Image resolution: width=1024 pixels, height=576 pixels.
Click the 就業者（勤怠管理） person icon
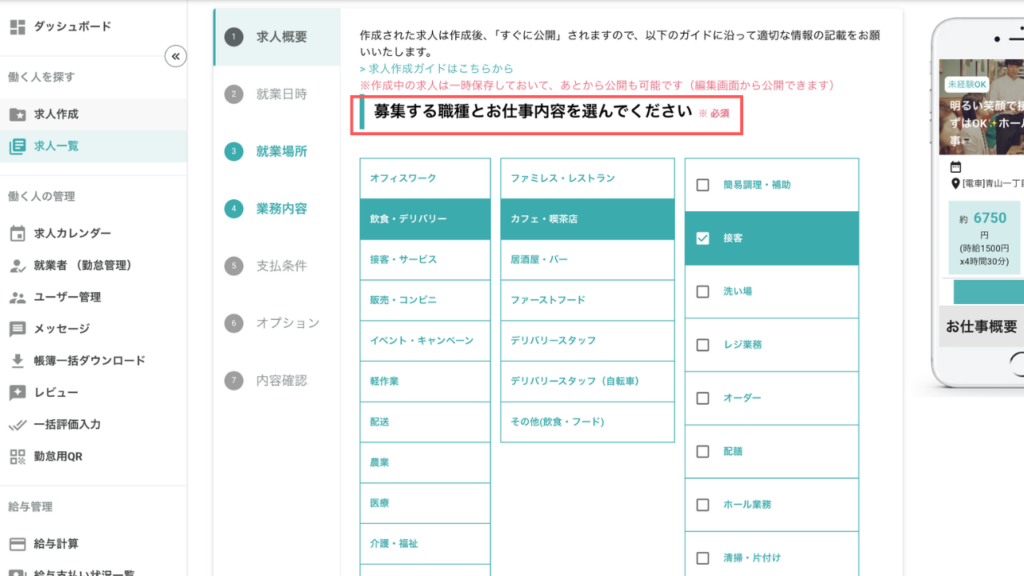pos(17,265)
